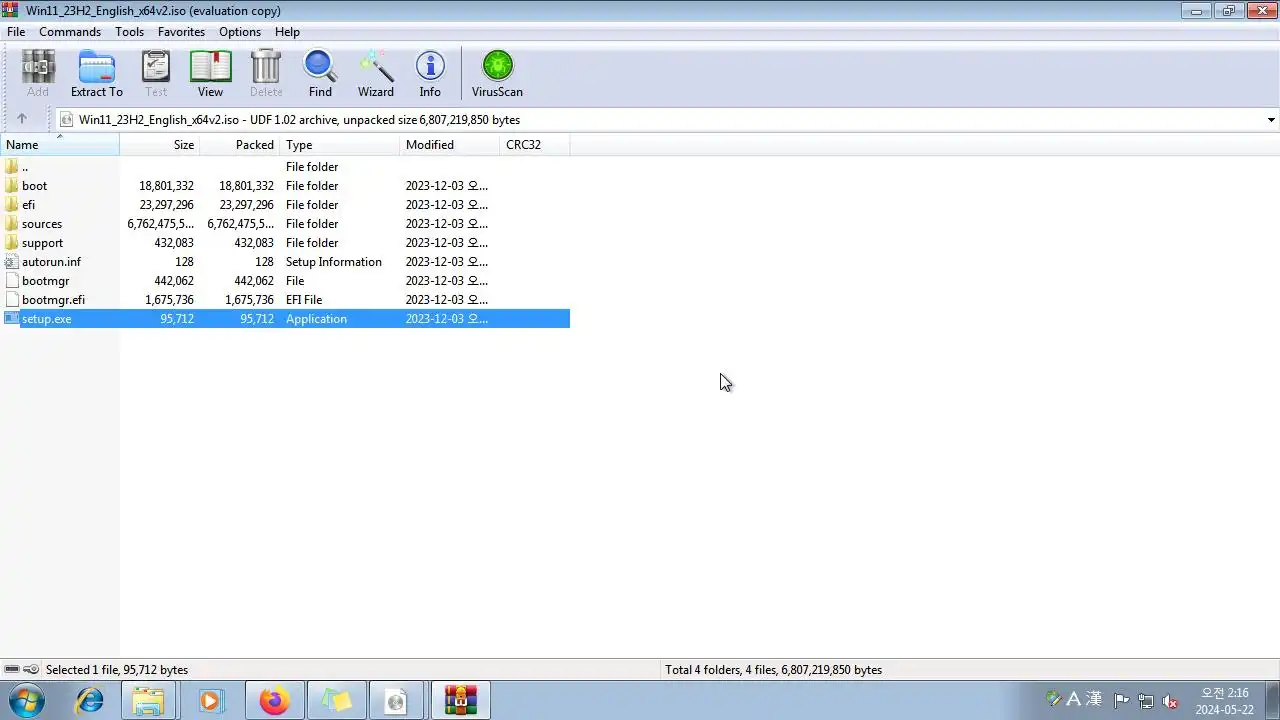Click efi packed value 23,297,296
Image resolution: width=1280 pixels, height=720 pixels.
tap(246, 205)
